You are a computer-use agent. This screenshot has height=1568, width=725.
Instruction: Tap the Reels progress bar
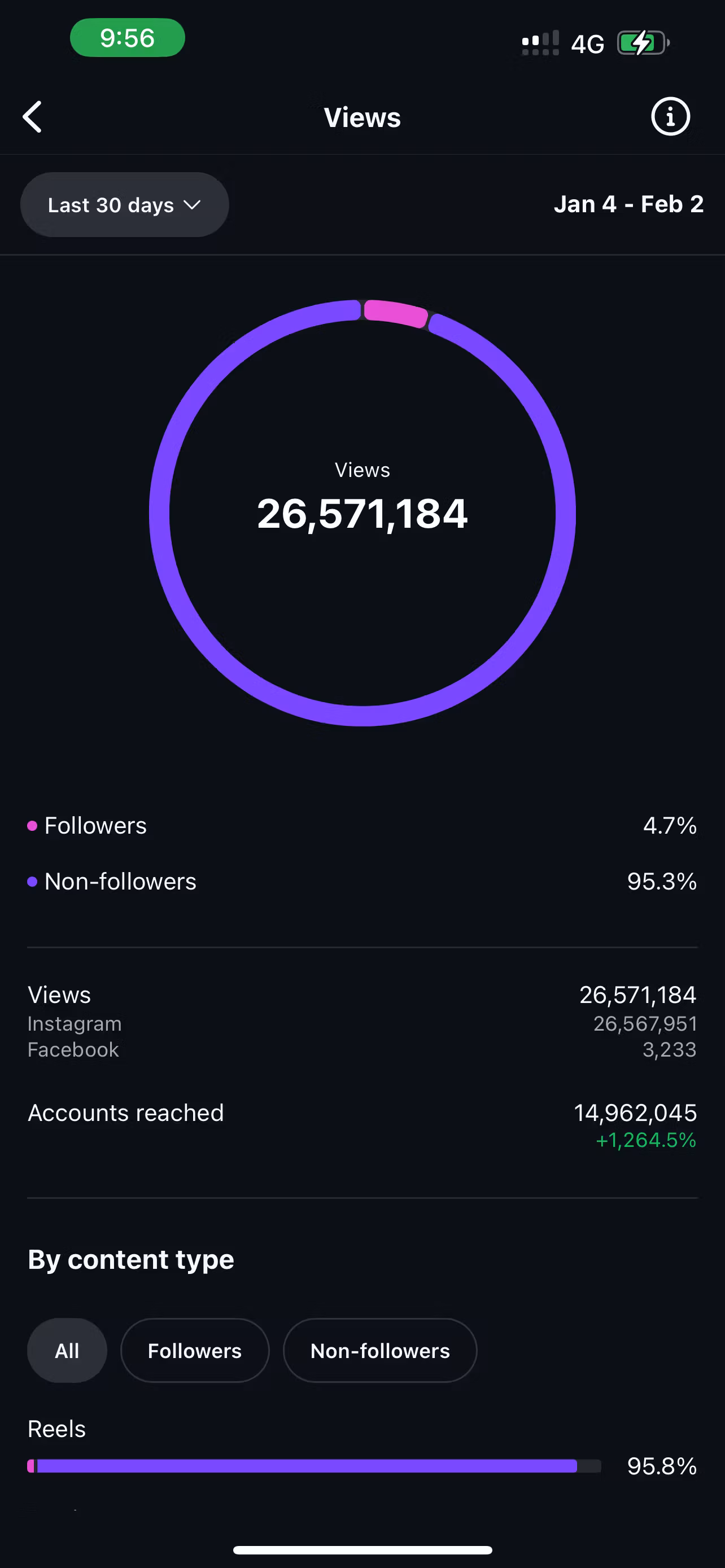(314, 1466)
